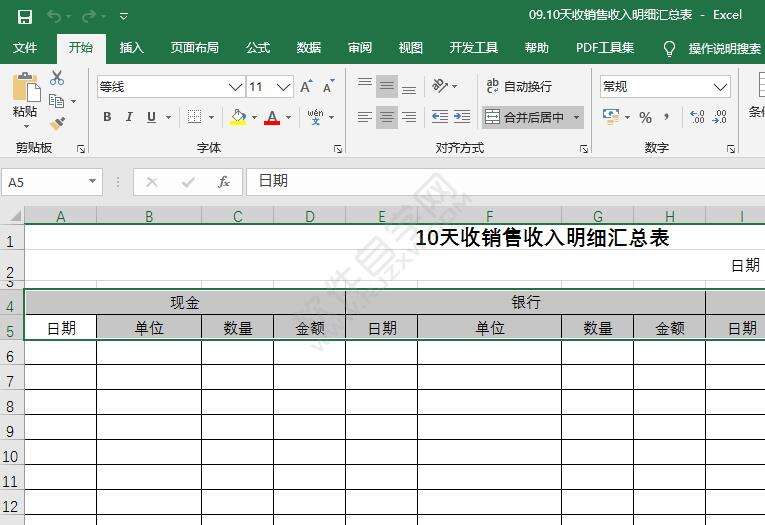Open the 对齐方式 dialog launcher
Image resolution: width=765 pixels, height=525 pixels.
[x=584, y=149]
